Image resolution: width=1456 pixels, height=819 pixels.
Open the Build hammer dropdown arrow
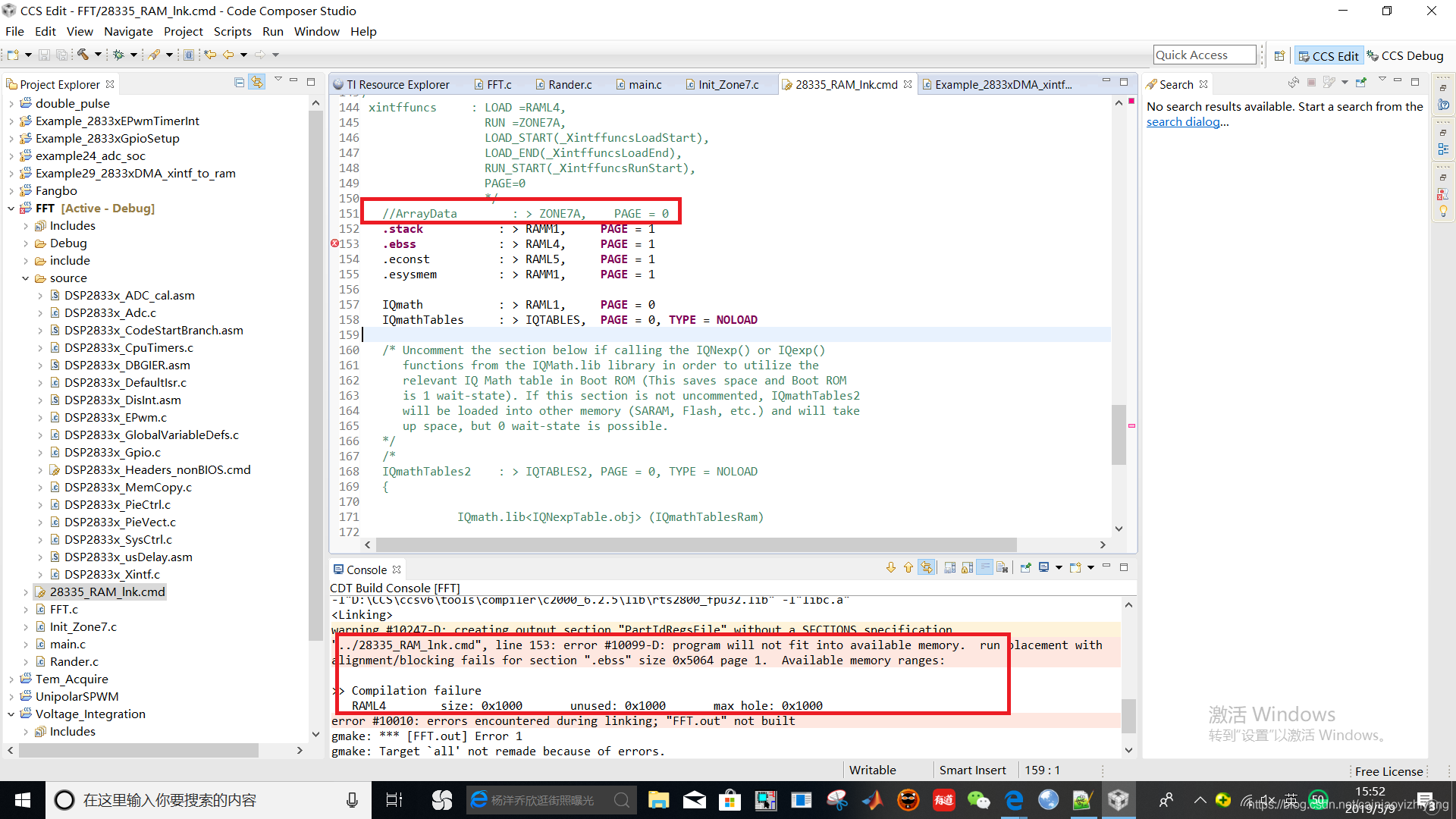(x=97, y=55)
